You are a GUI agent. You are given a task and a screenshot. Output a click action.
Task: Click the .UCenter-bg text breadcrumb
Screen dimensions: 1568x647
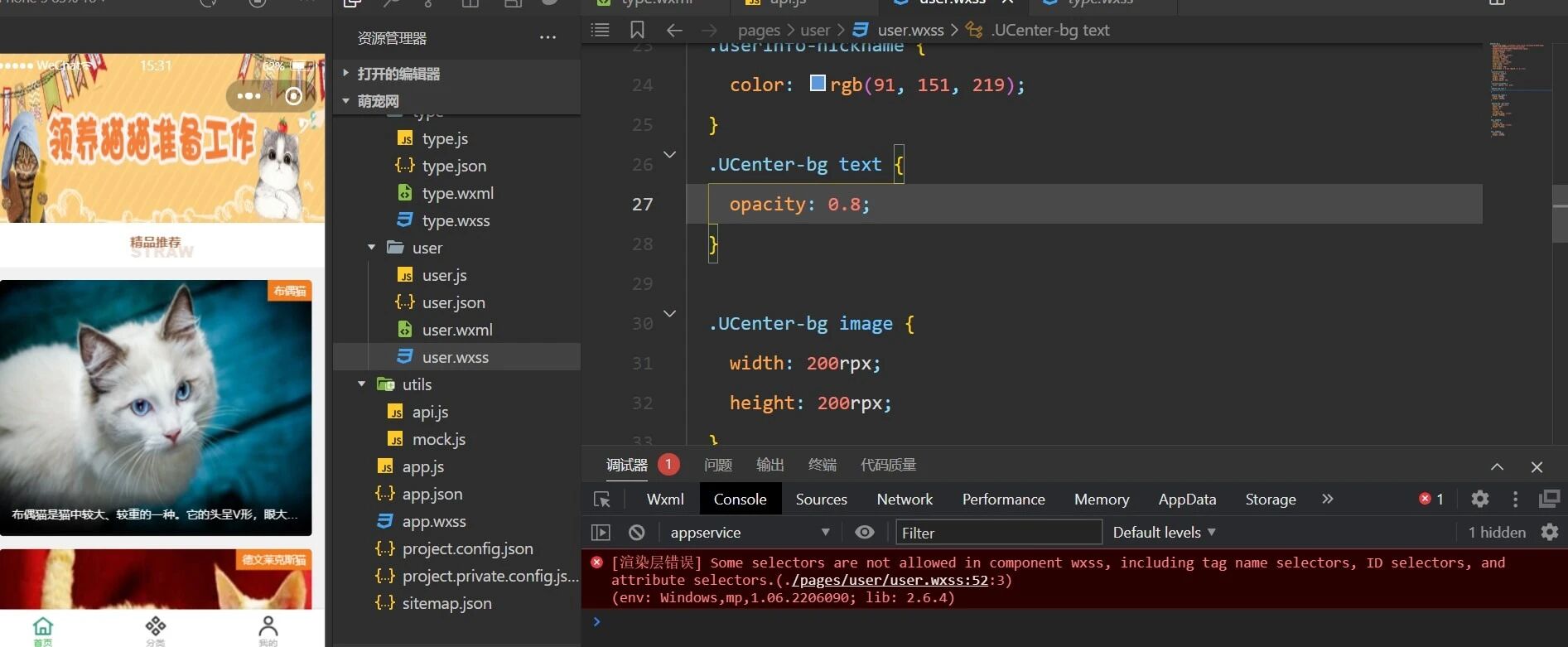pos(1050,30)
